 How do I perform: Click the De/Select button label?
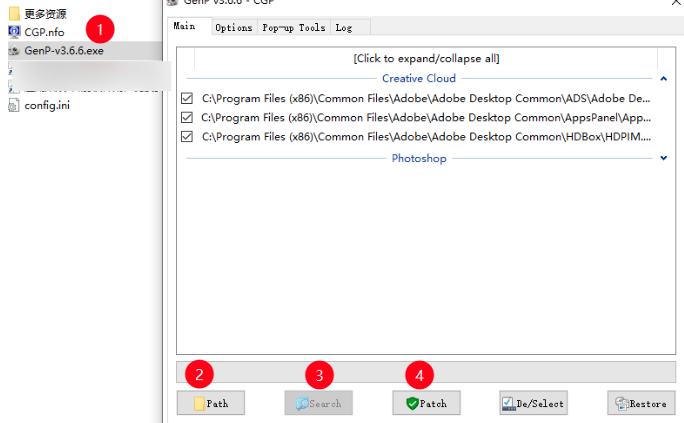coord(540,404)
